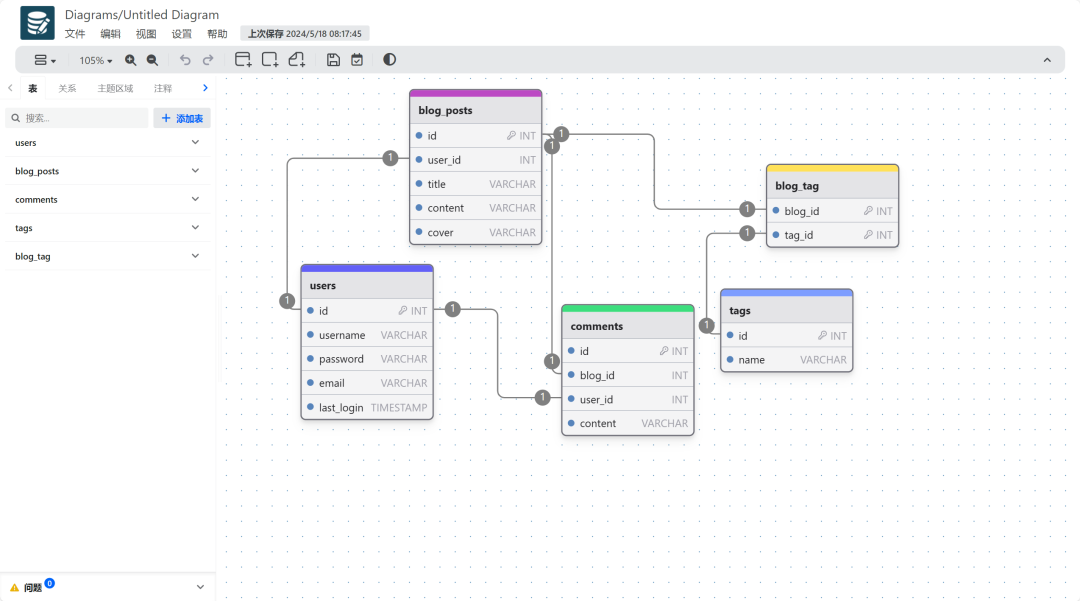Click the zoom out magnifier icon
The image size is (1080, 601).
pyautogui.click(x=152, y=60)
